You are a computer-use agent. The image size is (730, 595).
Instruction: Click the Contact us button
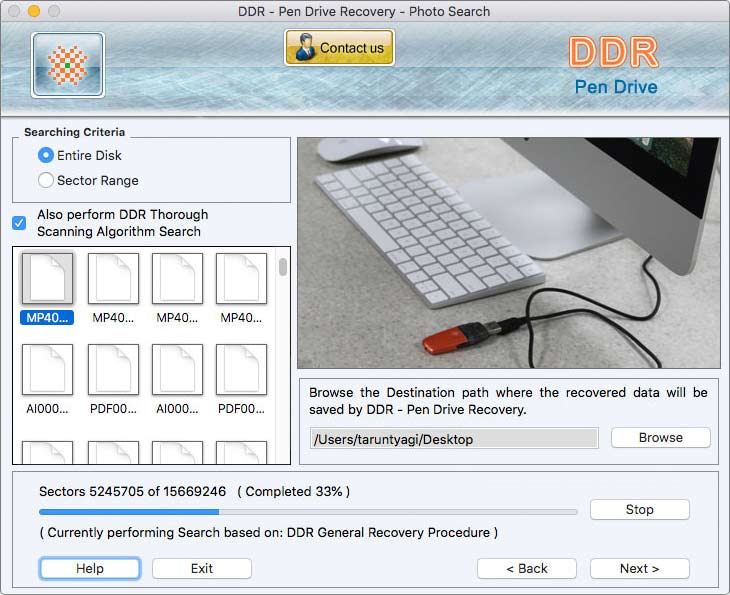tap(339, 47)
